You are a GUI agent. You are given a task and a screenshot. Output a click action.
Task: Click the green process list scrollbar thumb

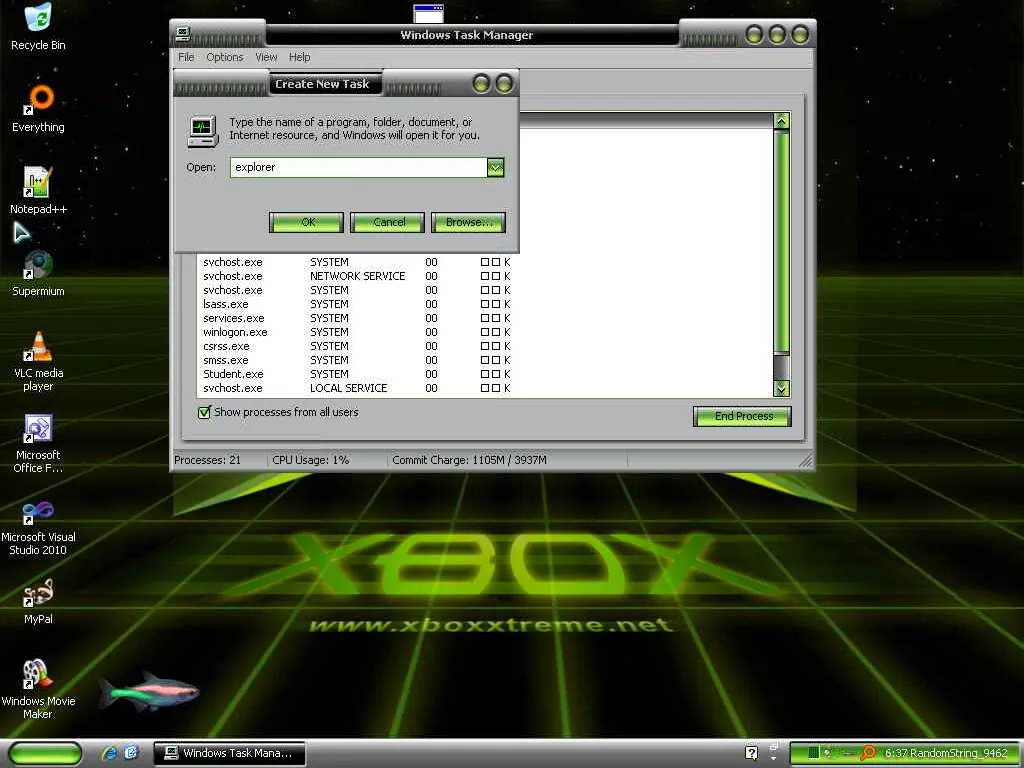click(x=782, y=242)
